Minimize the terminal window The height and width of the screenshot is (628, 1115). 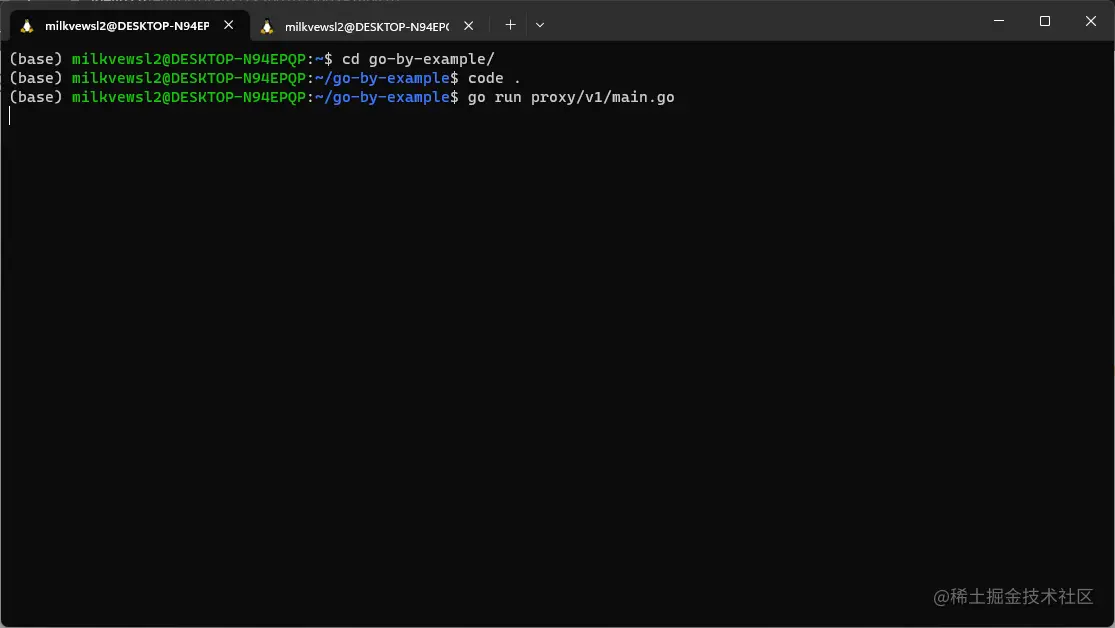coord(998,21)
